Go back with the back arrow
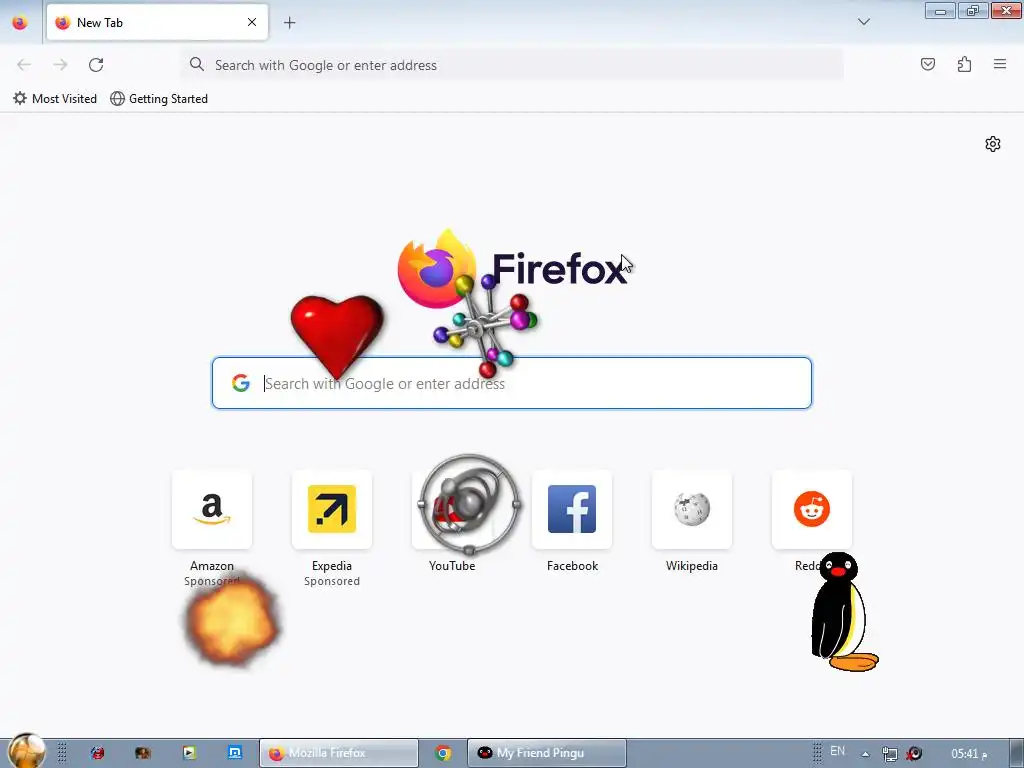1024x768 pixels. (24, 65)
